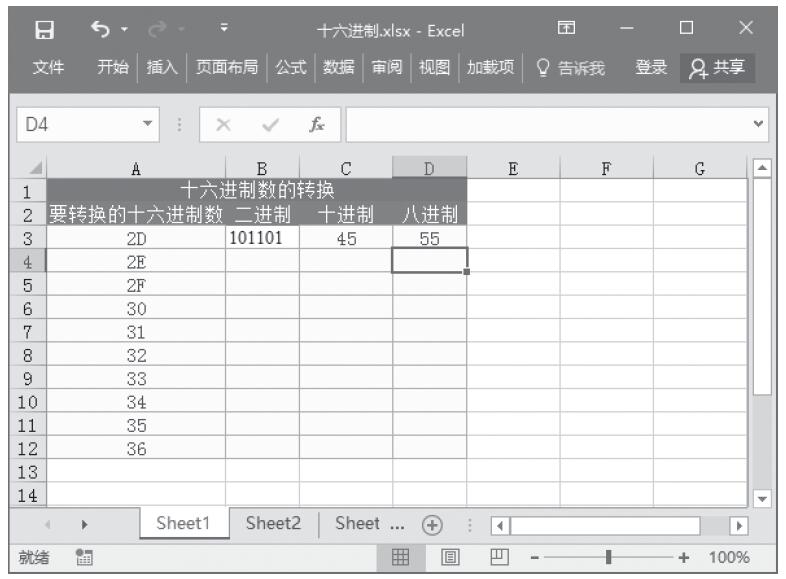Switch to Sheet2 tab
786x579 pixels.
pos(273,523)
